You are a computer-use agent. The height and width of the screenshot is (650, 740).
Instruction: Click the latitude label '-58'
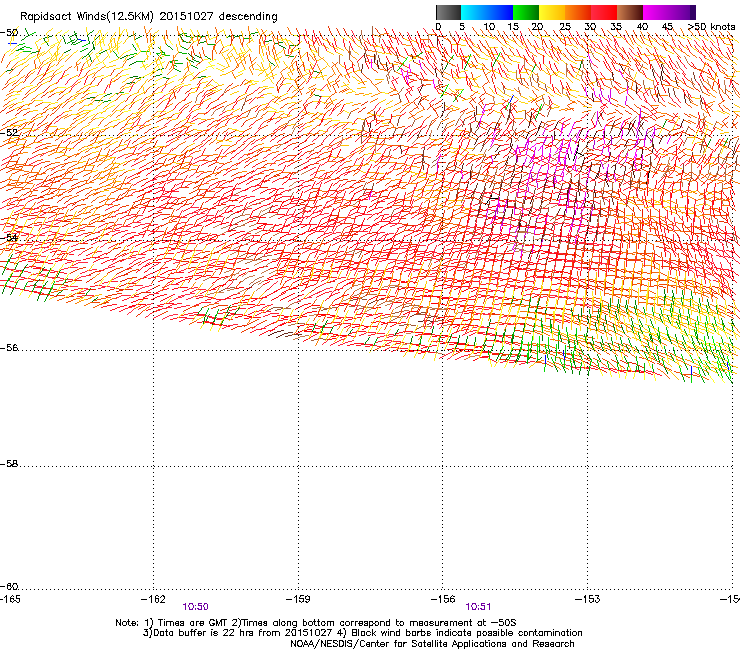click(x=9, y=464)
